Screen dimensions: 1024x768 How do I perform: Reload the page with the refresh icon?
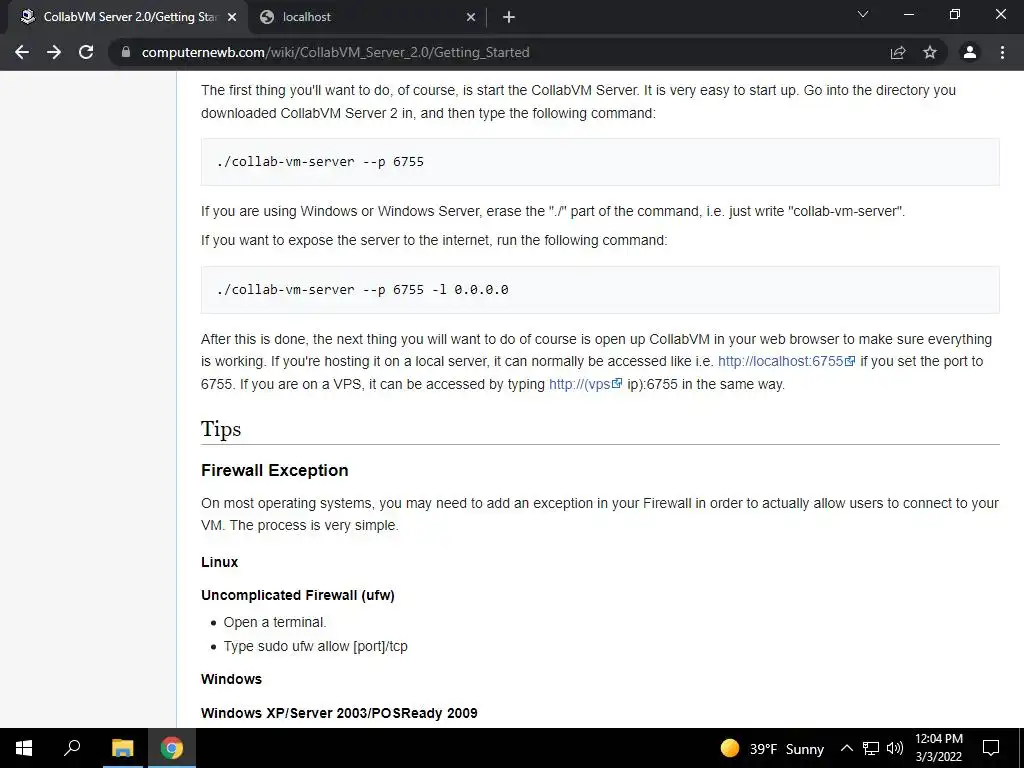86,52
